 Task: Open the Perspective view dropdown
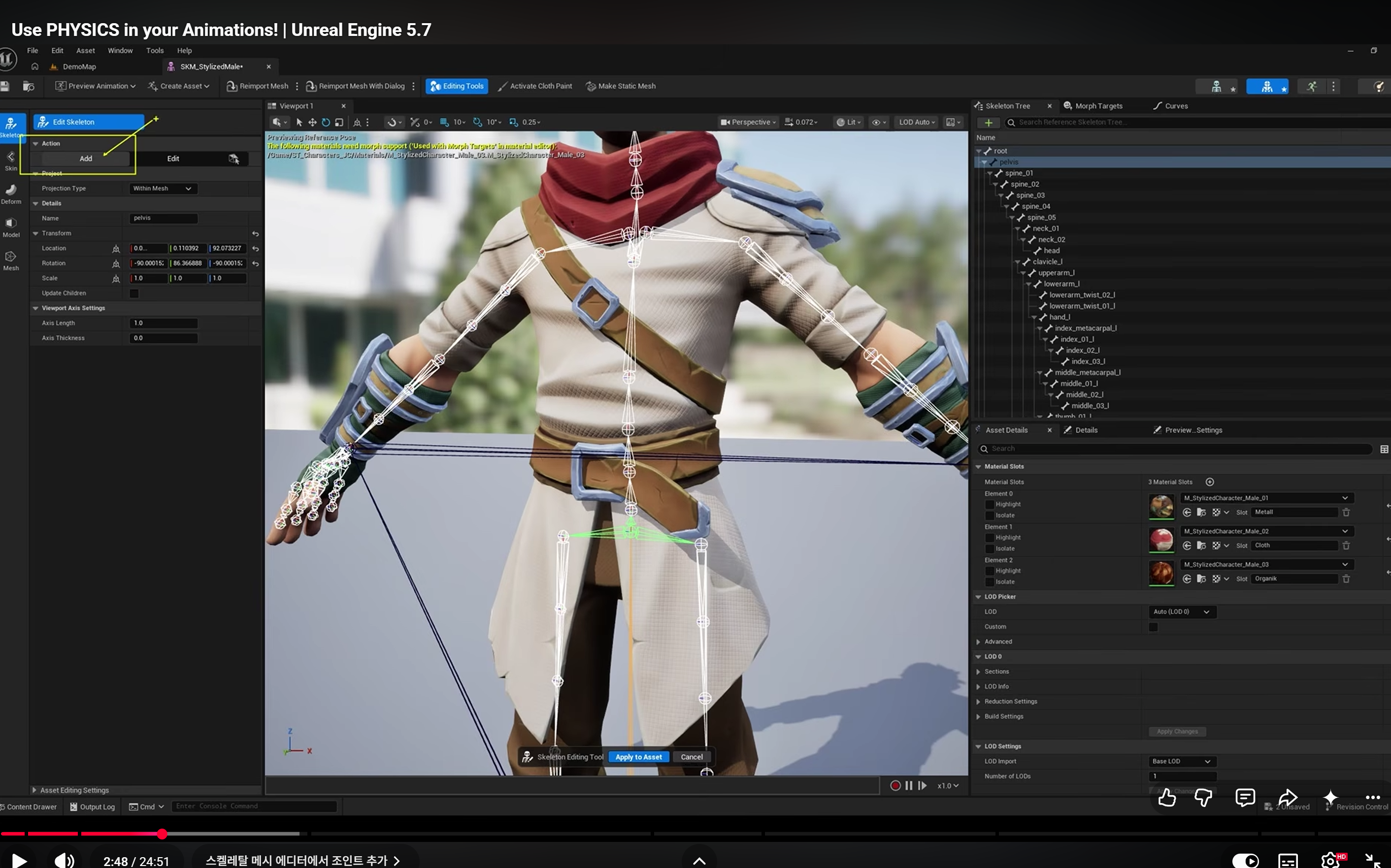coord(748,122)
